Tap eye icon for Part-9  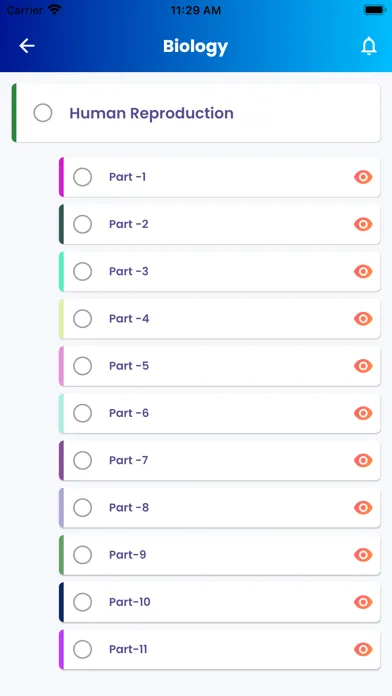[363, 555]
